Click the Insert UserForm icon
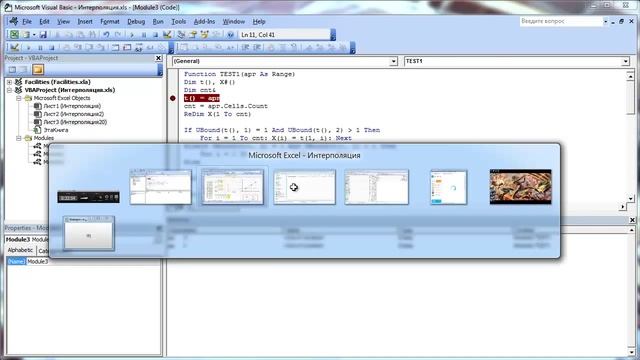Image resolution: width=640 pixels, height=360 pixels. coord(26,35)
